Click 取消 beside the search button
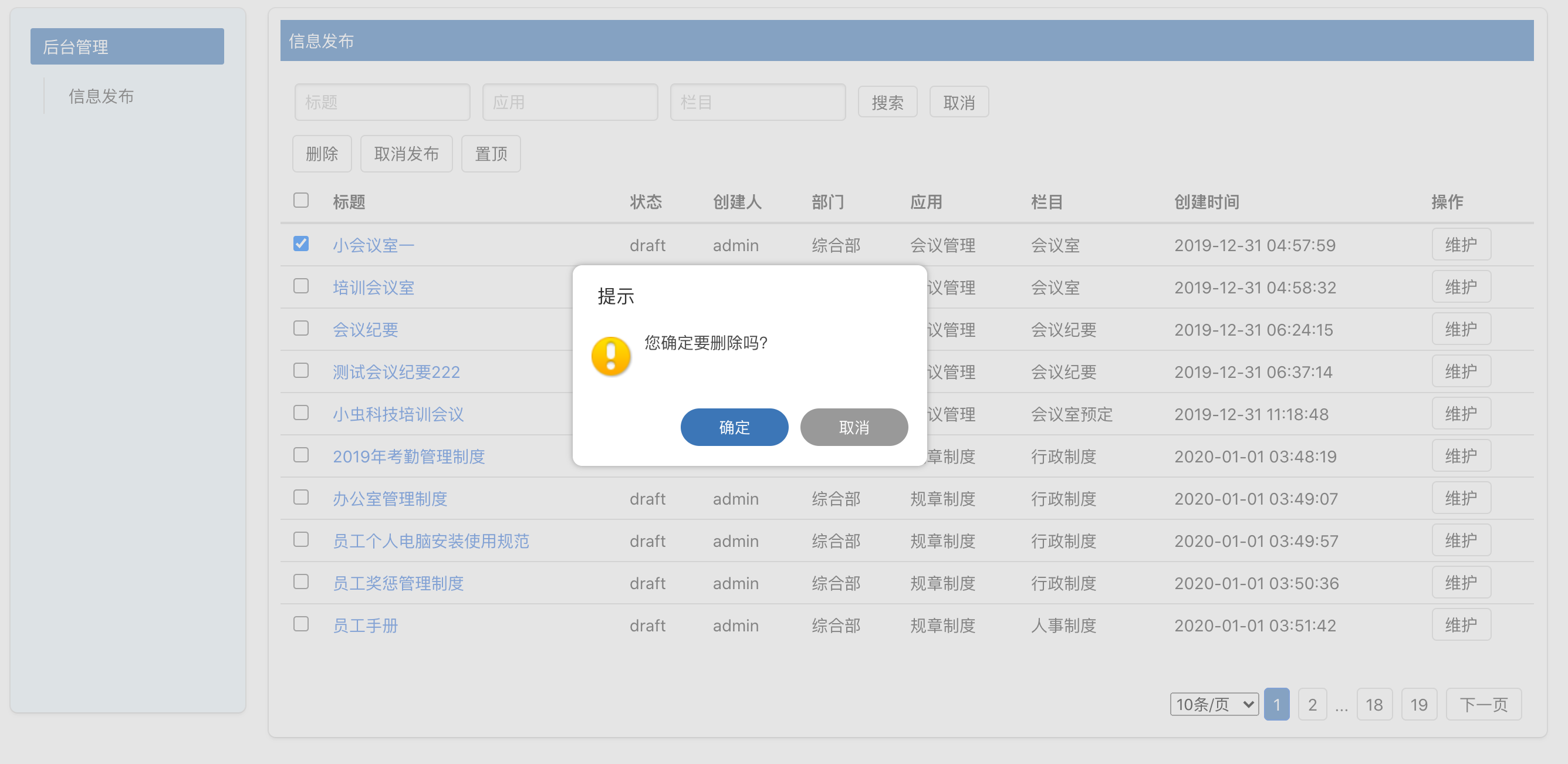Screen dimensions: 1568x764 pyautogui.click(x=959, y=102)
